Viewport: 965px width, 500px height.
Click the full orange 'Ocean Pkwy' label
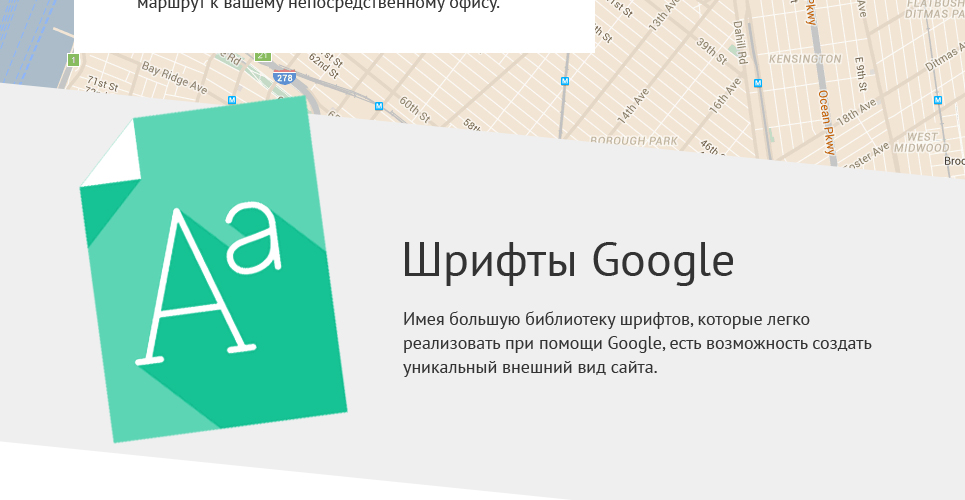[826, 123]
